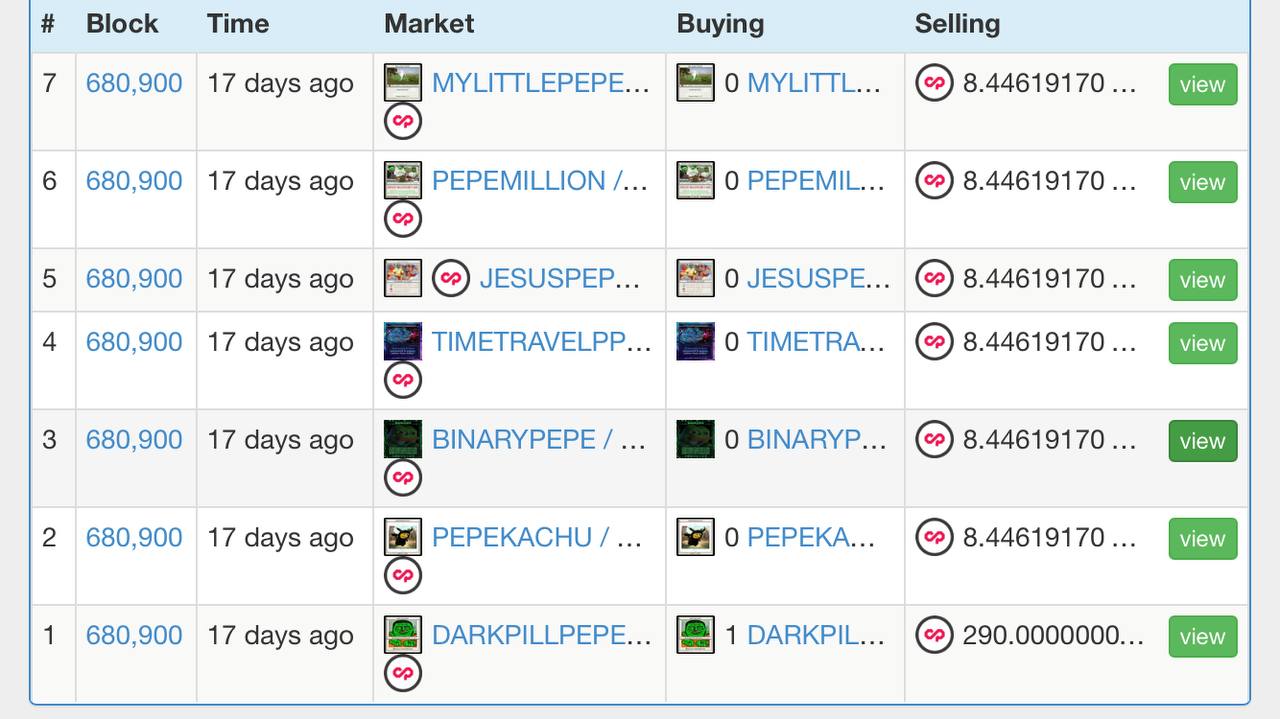Image resolution: width=1280 pixels, height=719 pixels.
Task: Open the MYLITTL asset link in Buying column
Action: [x=813, y=83]
